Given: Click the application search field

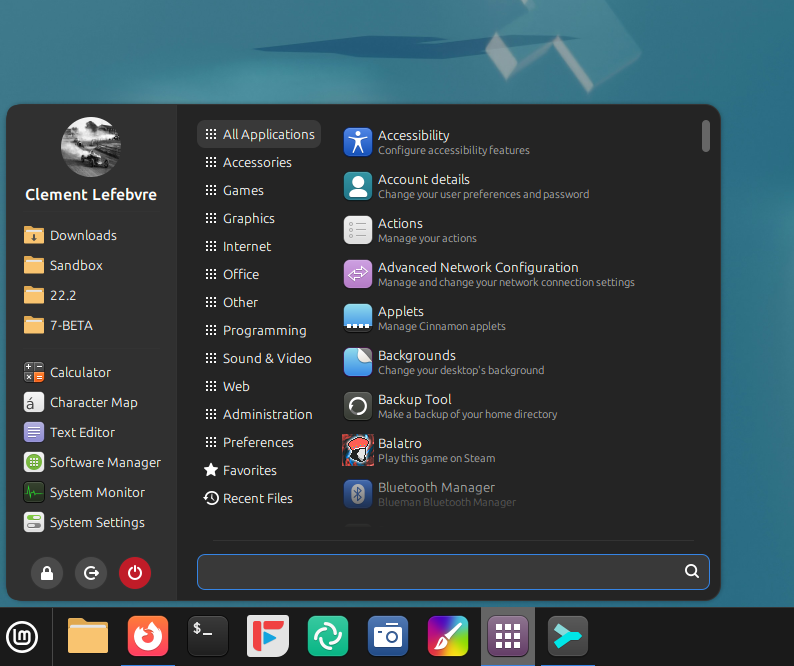Looking at the screenshot, I should (x=440, y=572).
